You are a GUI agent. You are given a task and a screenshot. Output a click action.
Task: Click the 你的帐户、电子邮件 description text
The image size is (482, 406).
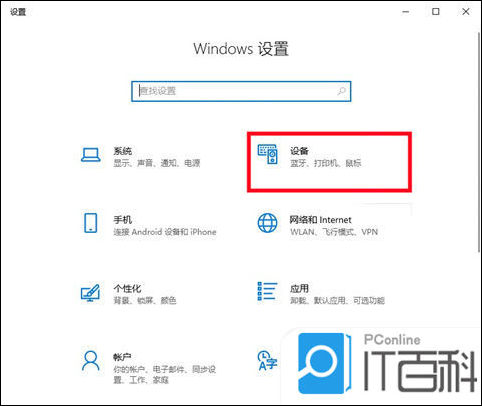tap(165, 374)
